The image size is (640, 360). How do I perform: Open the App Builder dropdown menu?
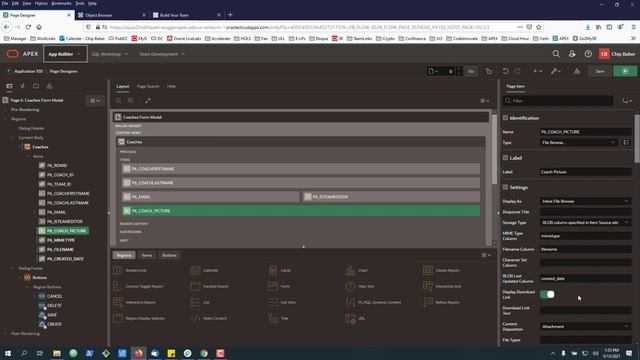click(x=65, y=54)
